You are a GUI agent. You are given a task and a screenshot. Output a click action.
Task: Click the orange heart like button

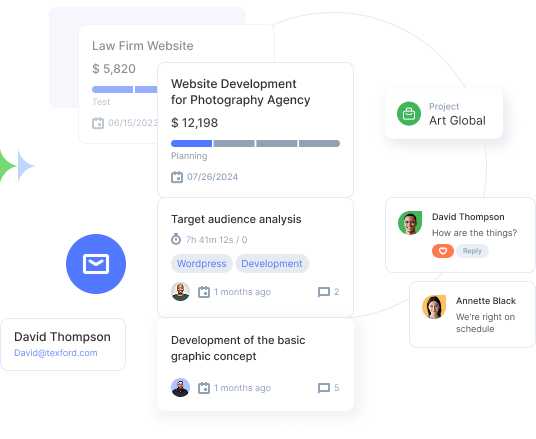tap(443, 251)
